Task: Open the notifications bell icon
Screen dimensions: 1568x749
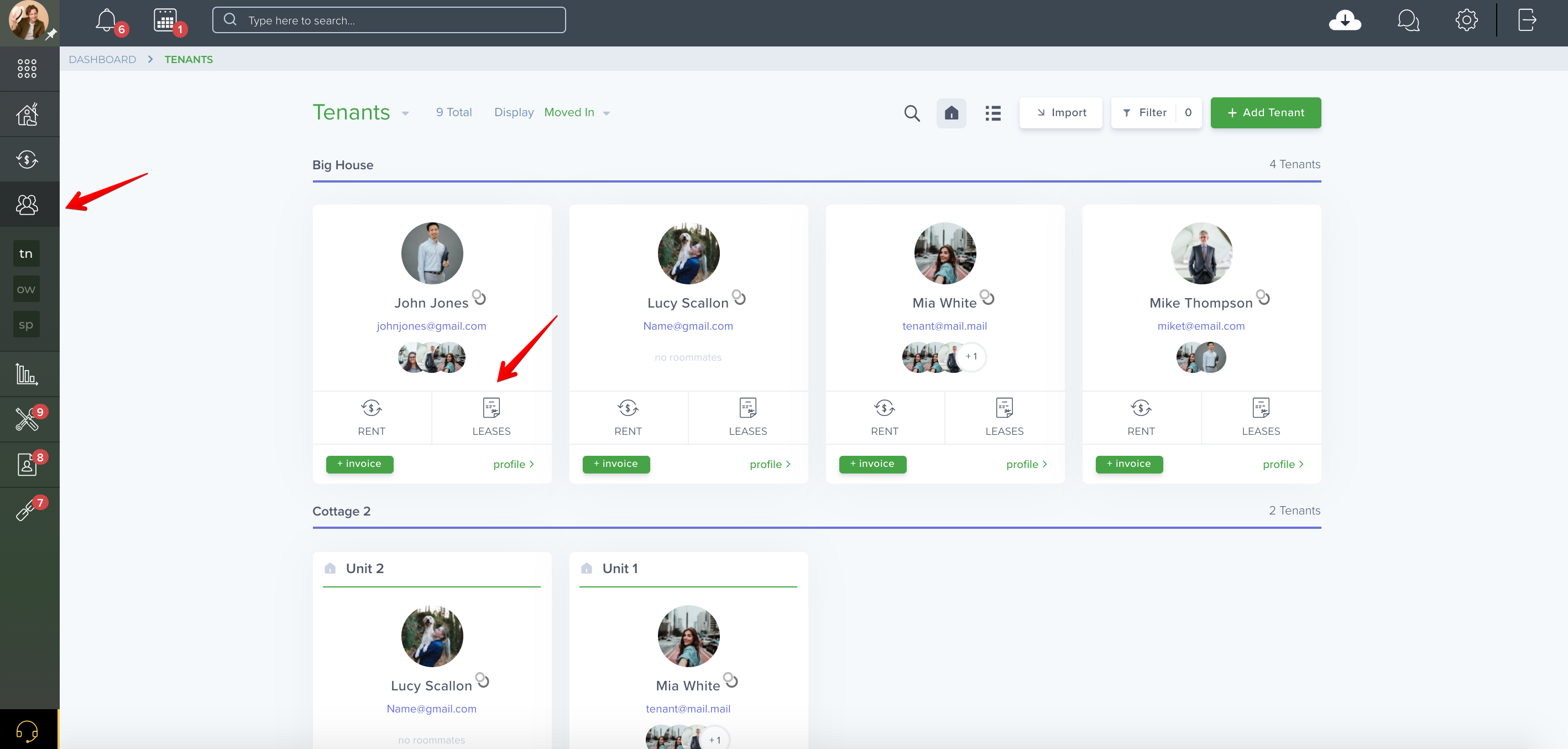Action: pos(107,20)
